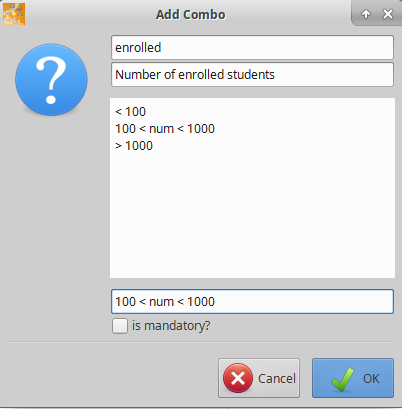Click after the word 'students' in description field
Image resolution: width=402 pixels, height=409 pixels.
276,74
